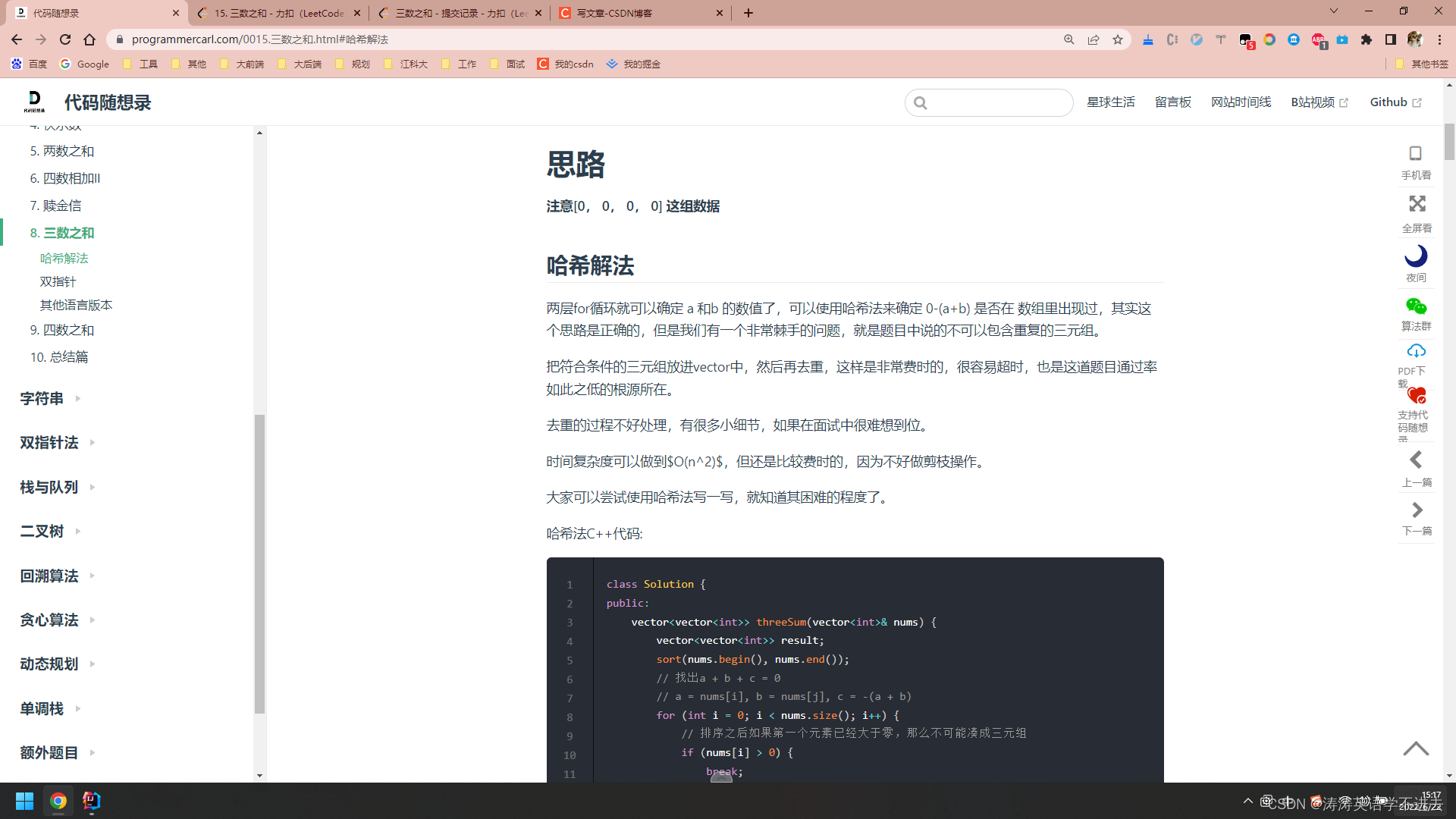This screenshot has height=819, width=1456.
Task: Click the share icon in the address bar
Action: [x=1094, y=39]
